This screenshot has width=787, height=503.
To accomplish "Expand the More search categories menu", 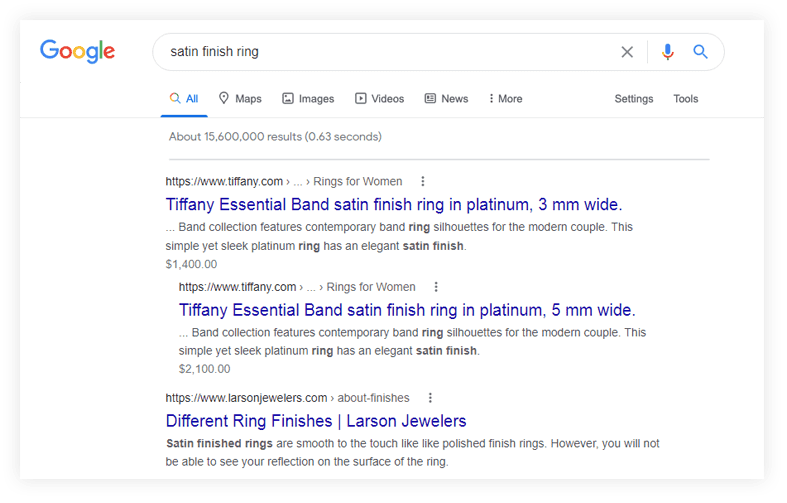I will 505,99.
